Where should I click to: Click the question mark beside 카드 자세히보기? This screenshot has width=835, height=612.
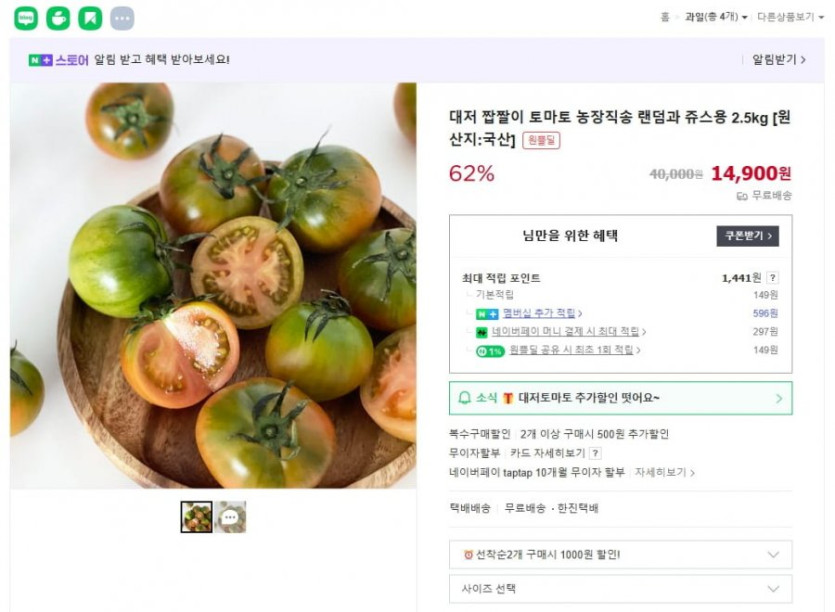[x=596, y=453]
